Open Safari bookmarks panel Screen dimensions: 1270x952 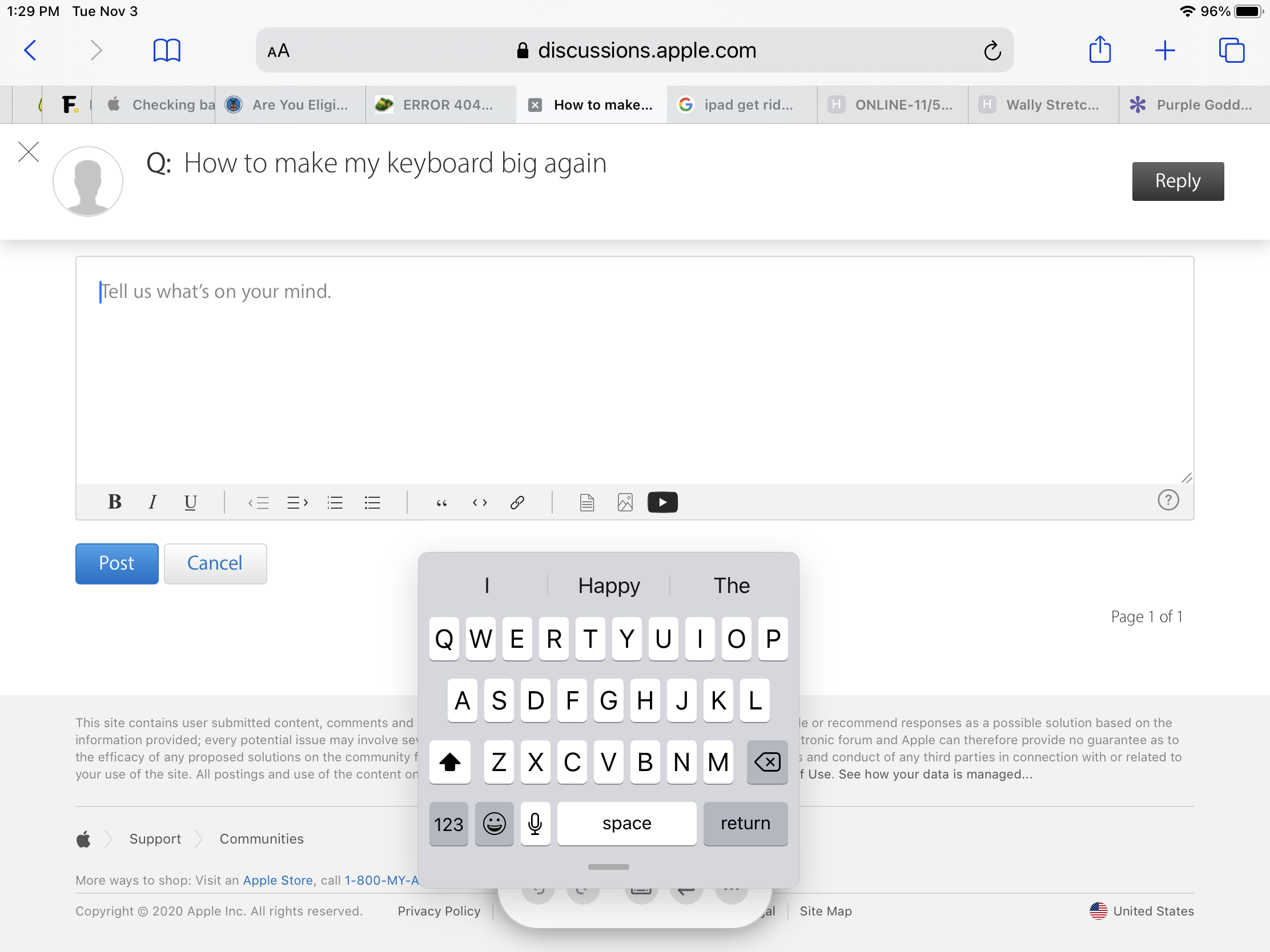click(x=167, y=50)
